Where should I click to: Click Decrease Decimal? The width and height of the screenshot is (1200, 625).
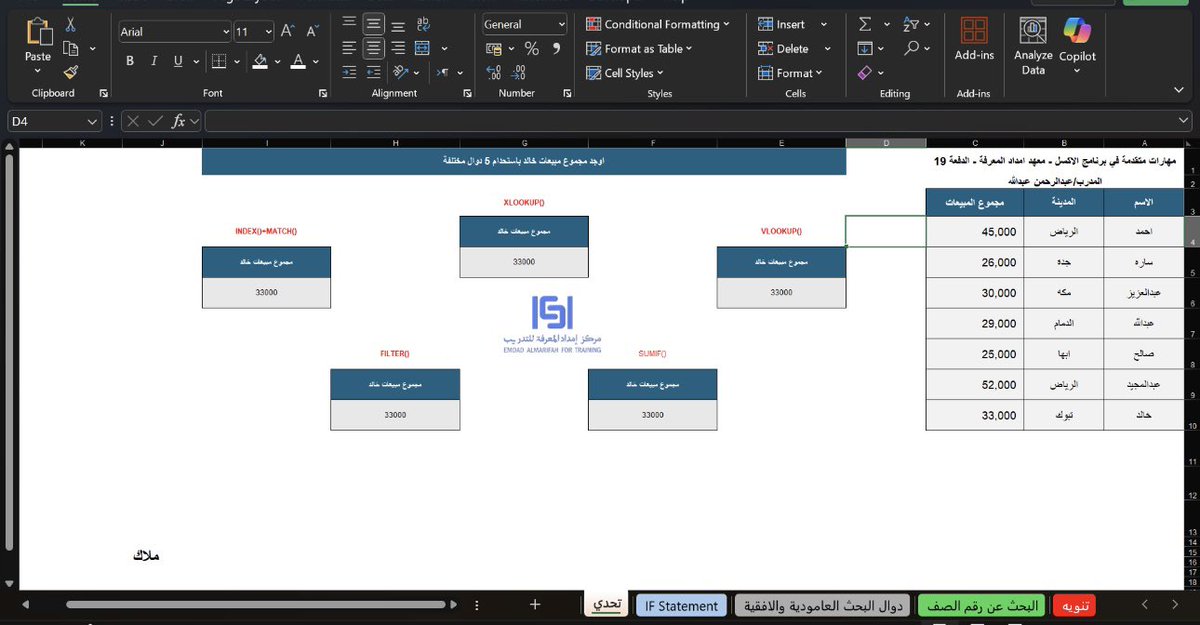[518, 73]
